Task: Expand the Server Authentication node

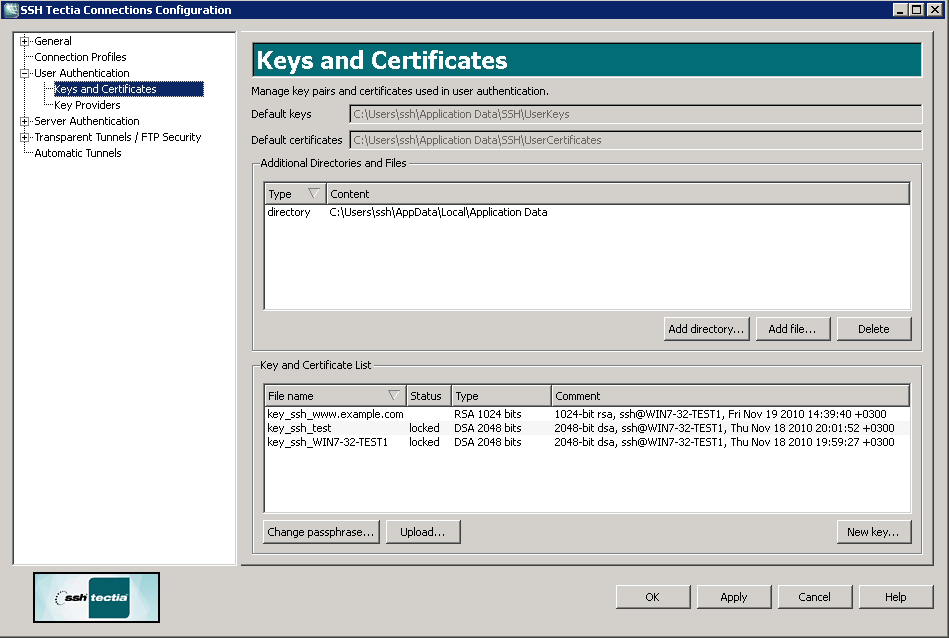Action: [22, 121]
